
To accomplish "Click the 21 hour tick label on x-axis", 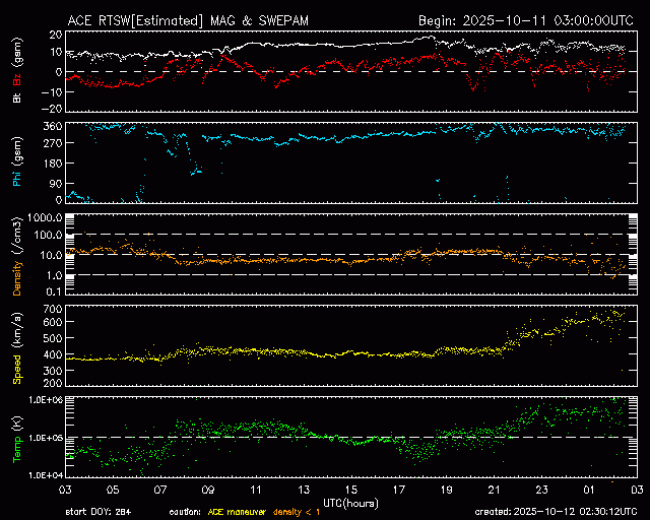I will [x=494, y=491].
